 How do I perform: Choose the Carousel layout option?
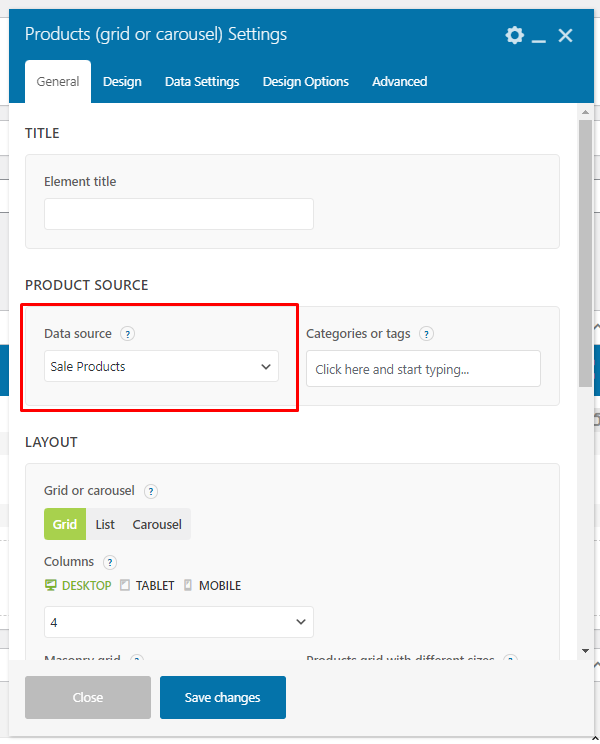click(x=157, y=524)
